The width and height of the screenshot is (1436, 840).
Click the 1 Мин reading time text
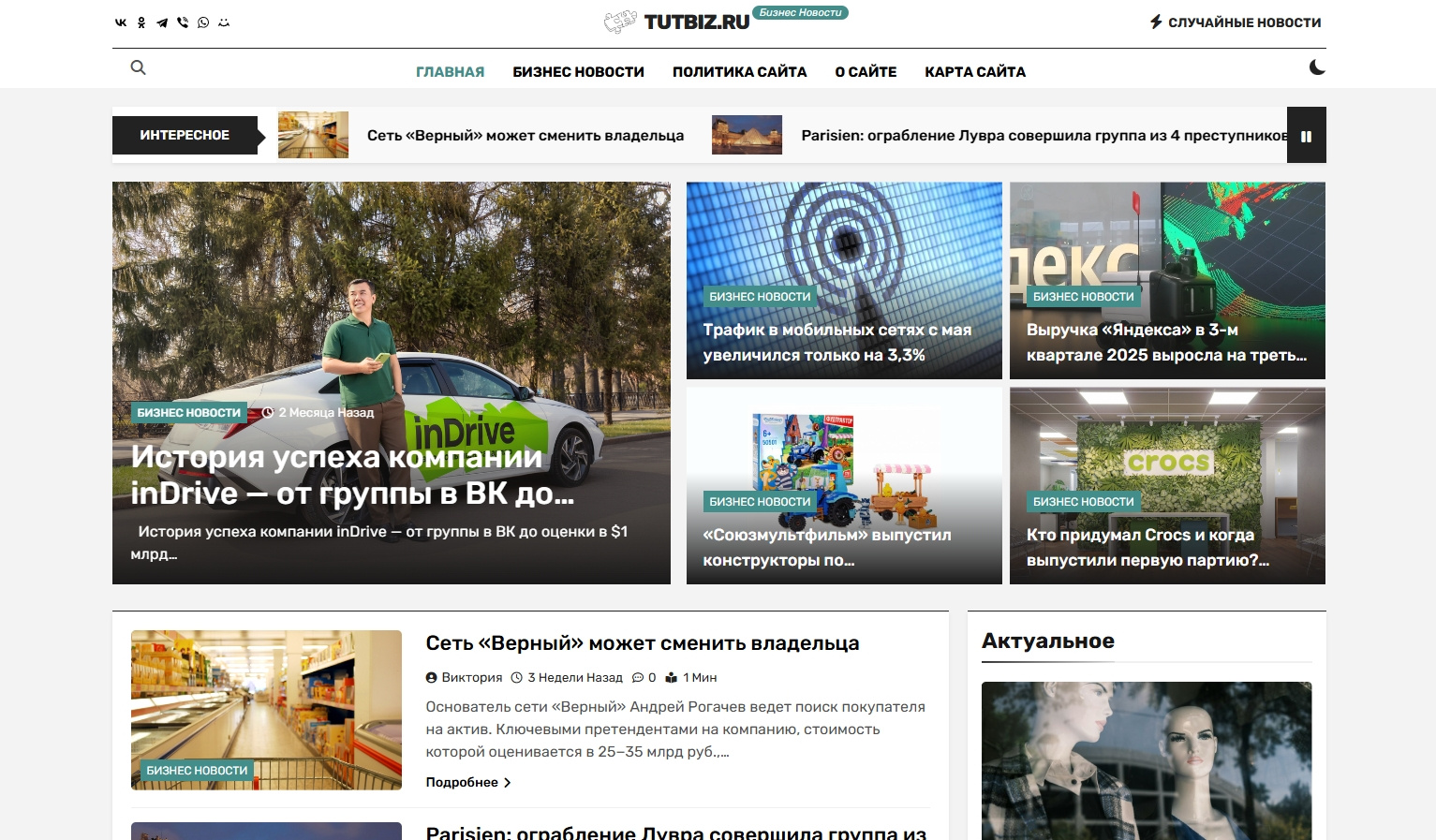tap(700, 678)
